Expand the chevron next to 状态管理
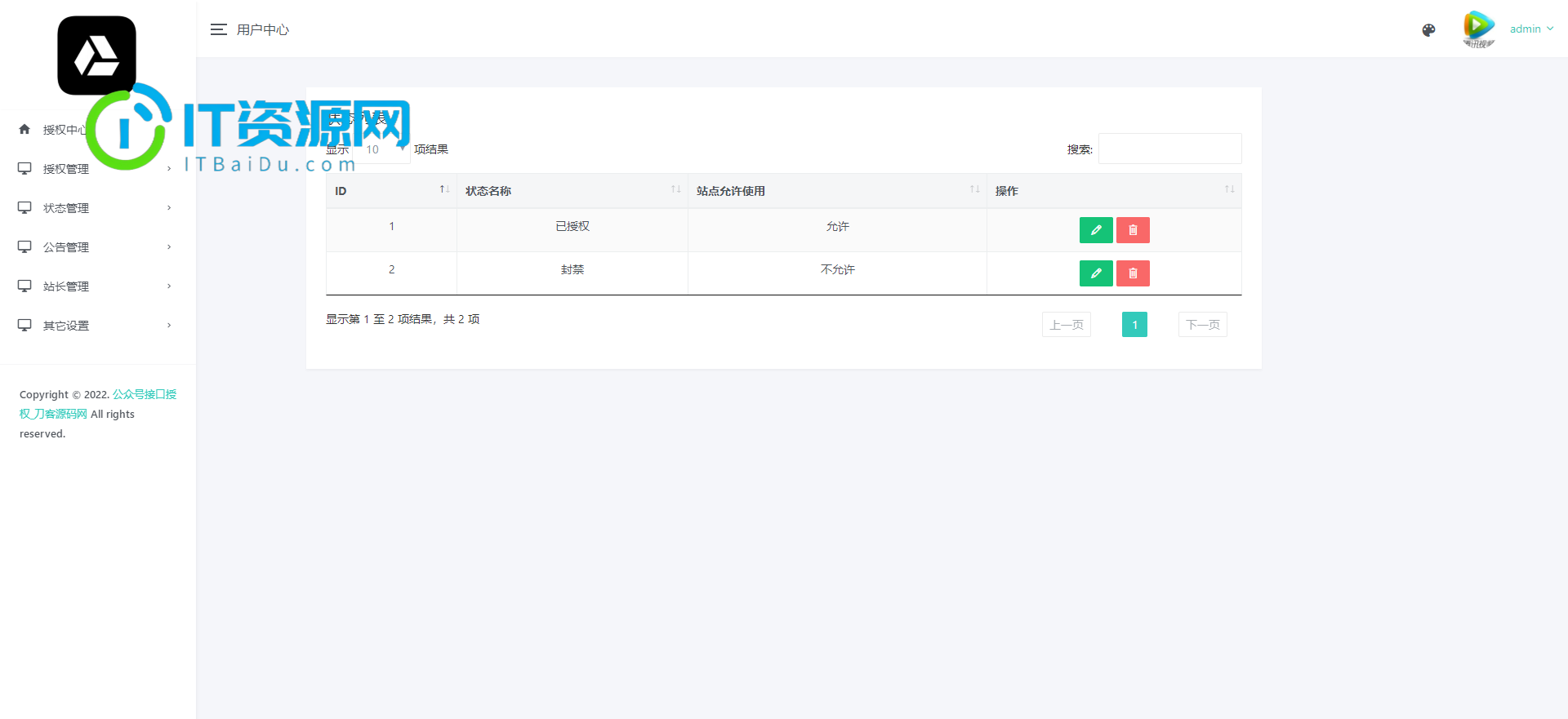The image size is (1568, 719). [169, 208]
